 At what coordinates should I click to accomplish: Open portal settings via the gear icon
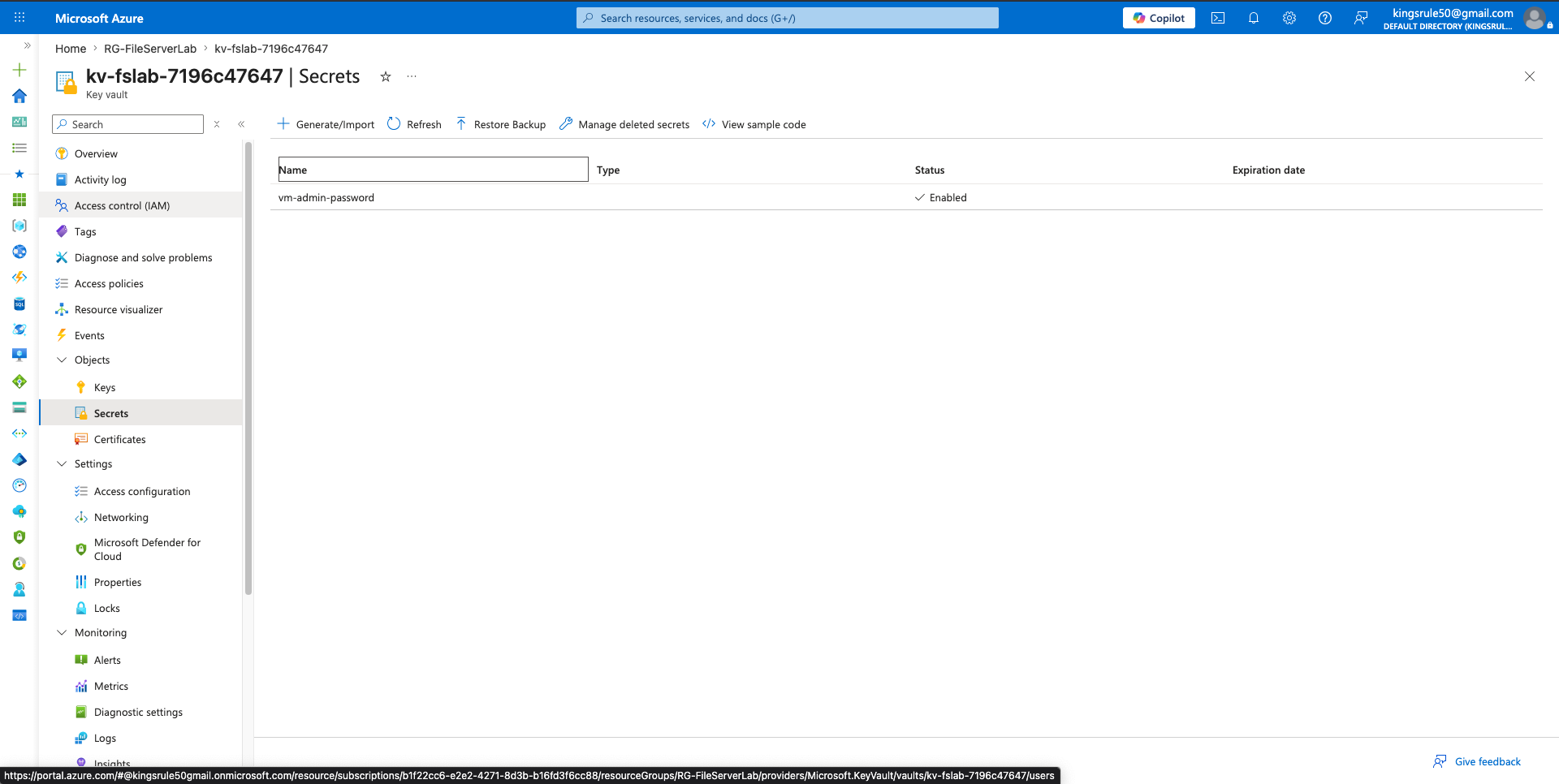(x=1289, y=18)
